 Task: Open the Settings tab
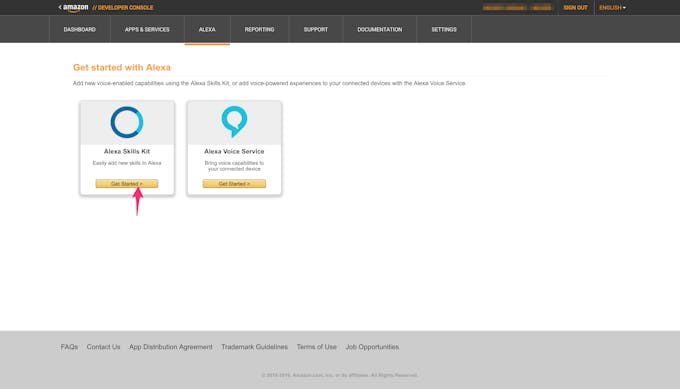coord(444,29)
